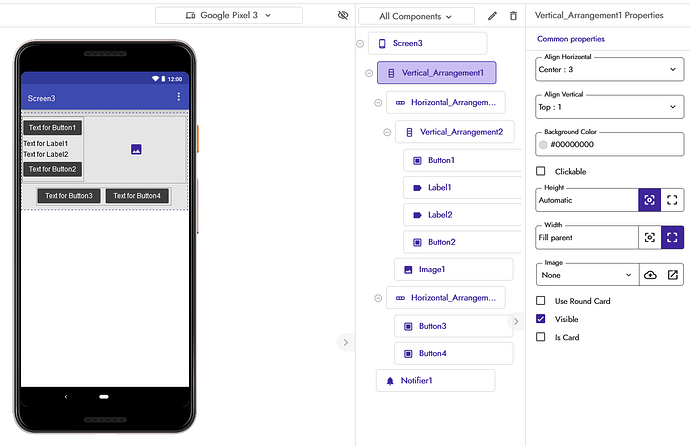Set Height to fill parent icon

pos(673,200)
